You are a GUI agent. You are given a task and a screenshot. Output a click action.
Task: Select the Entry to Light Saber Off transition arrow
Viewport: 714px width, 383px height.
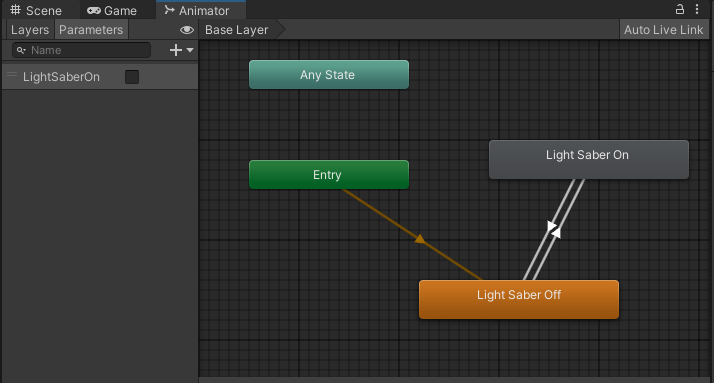420,239
